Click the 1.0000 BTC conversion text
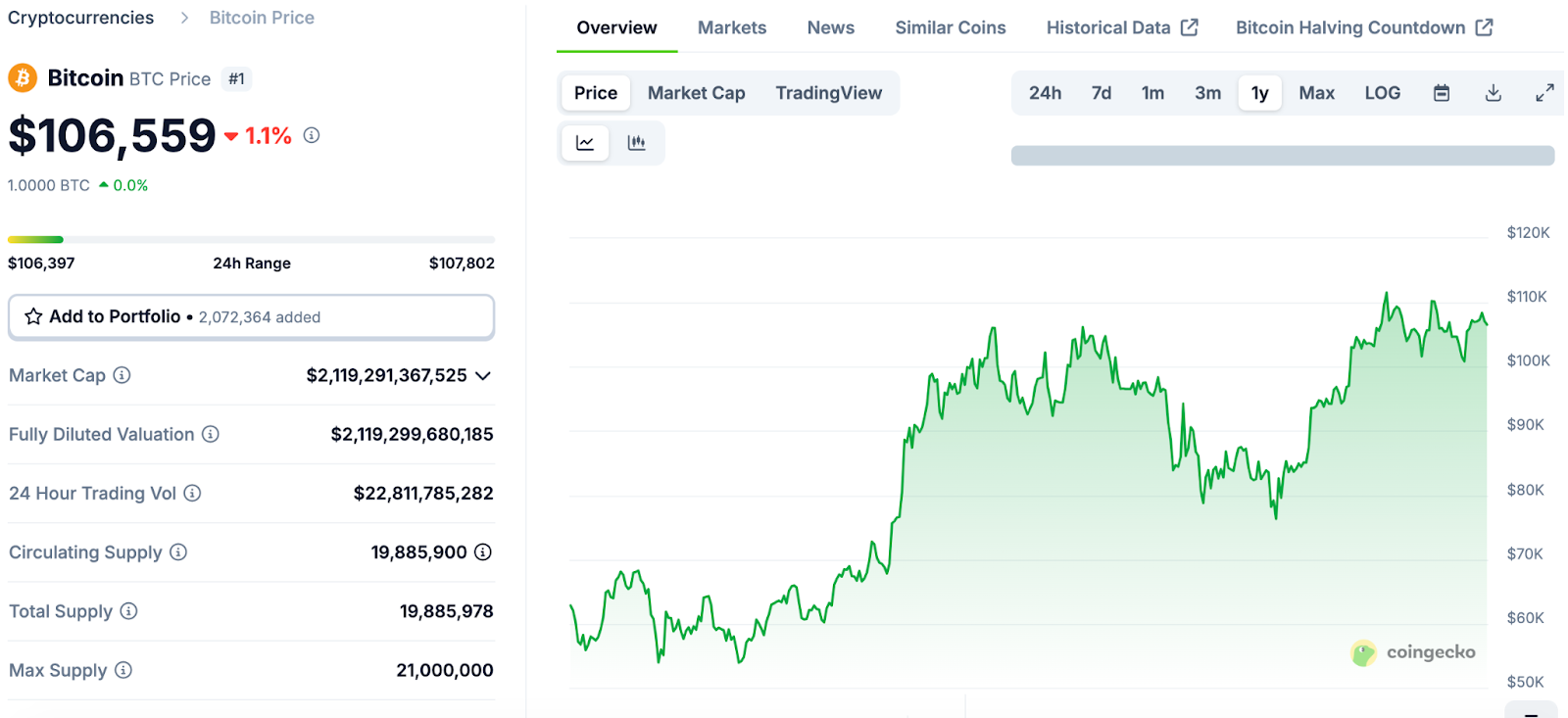This screenshot has width=1568, height=718. click(49, 185)
